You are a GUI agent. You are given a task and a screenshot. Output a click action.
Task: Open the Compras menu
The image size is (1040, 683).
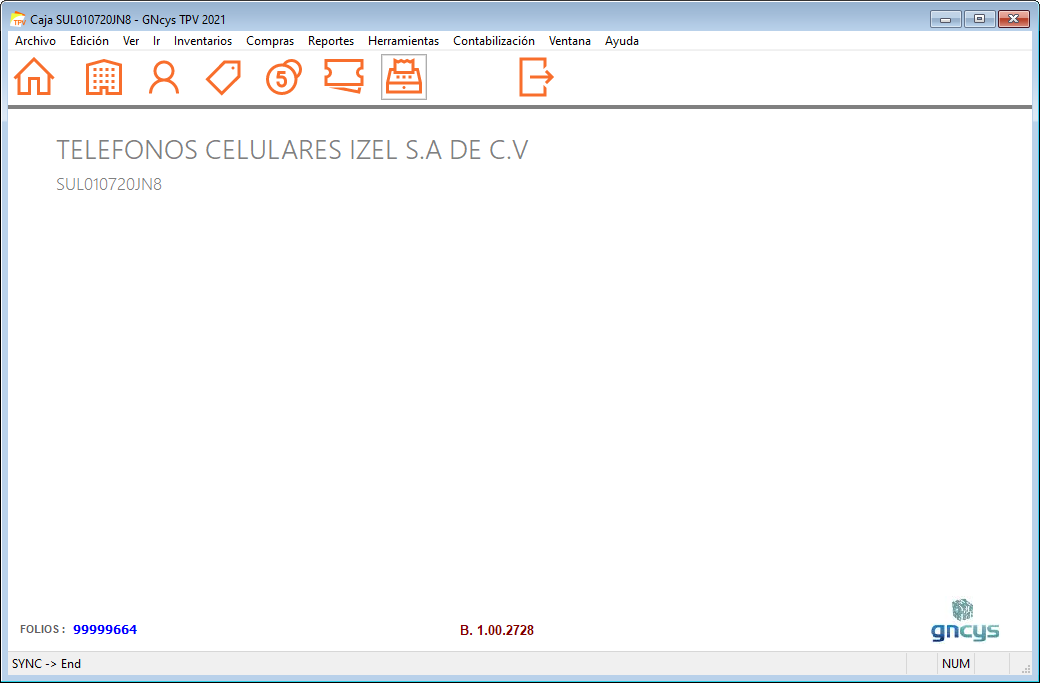pos(270,40)
